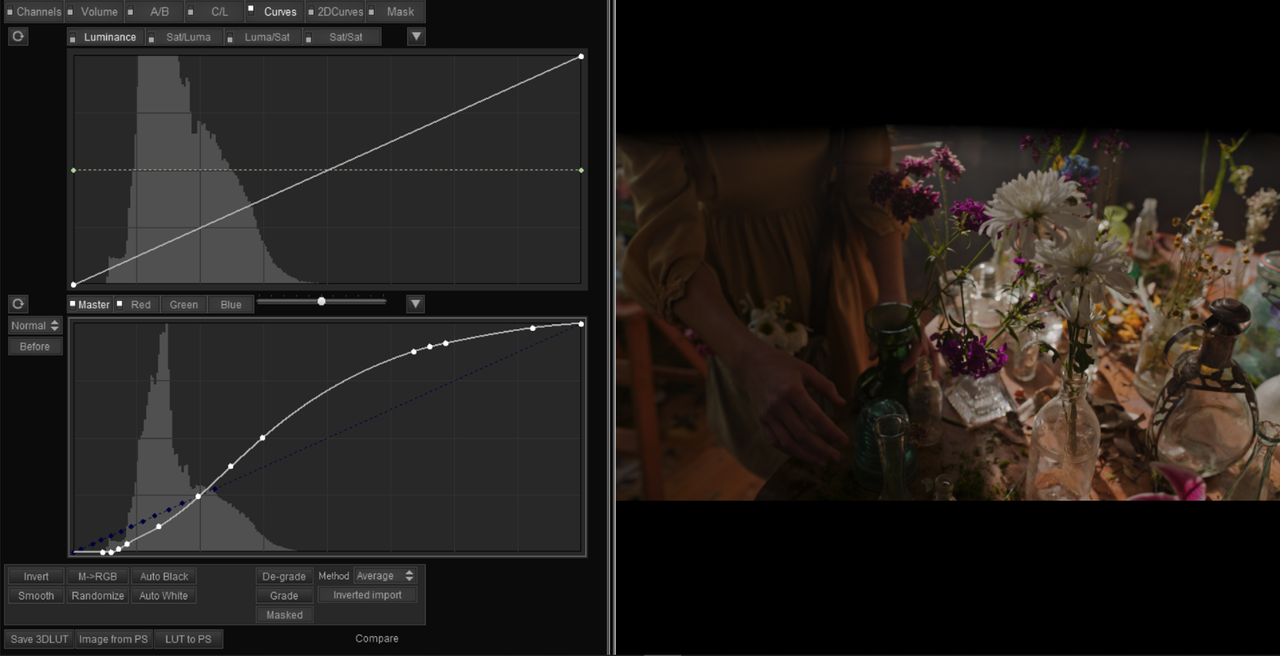This screenshot has width=1280, height=656.
Task: Select the Master channel curve
Action: tap(90, 304)
